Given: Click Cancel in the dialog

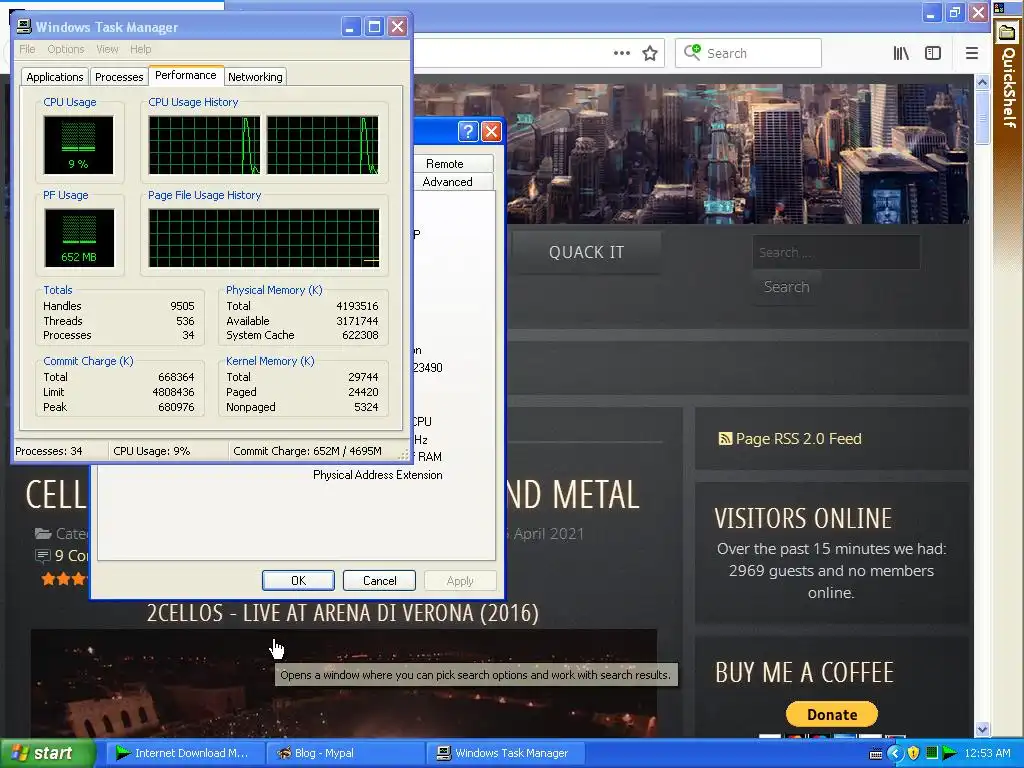Looking at the screenshot, I should 379,581.
